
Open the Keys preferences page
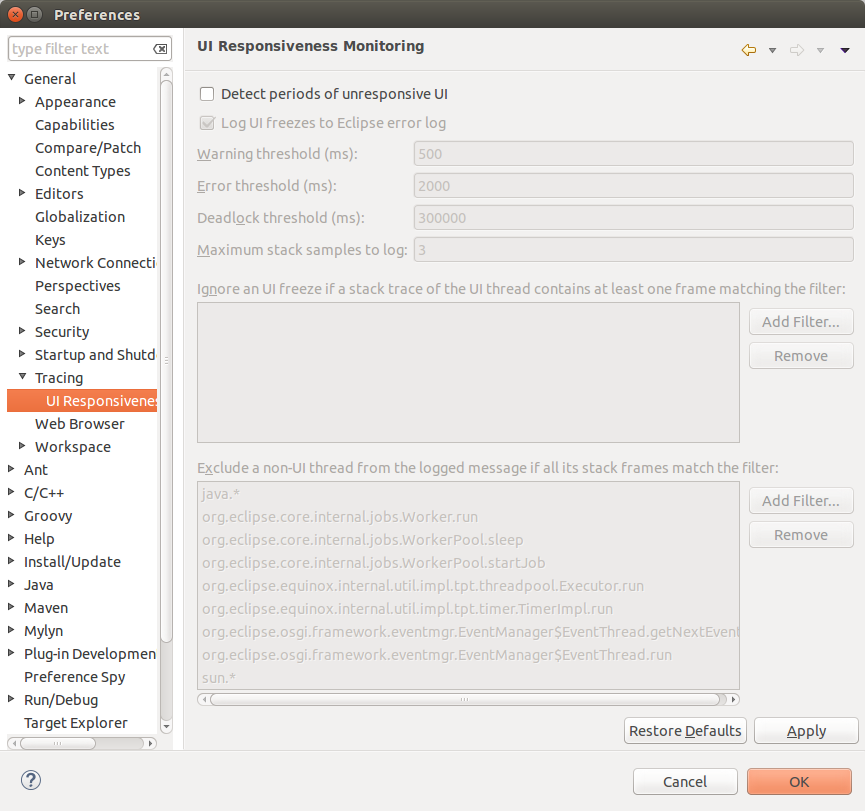click(x=50, y=239)
